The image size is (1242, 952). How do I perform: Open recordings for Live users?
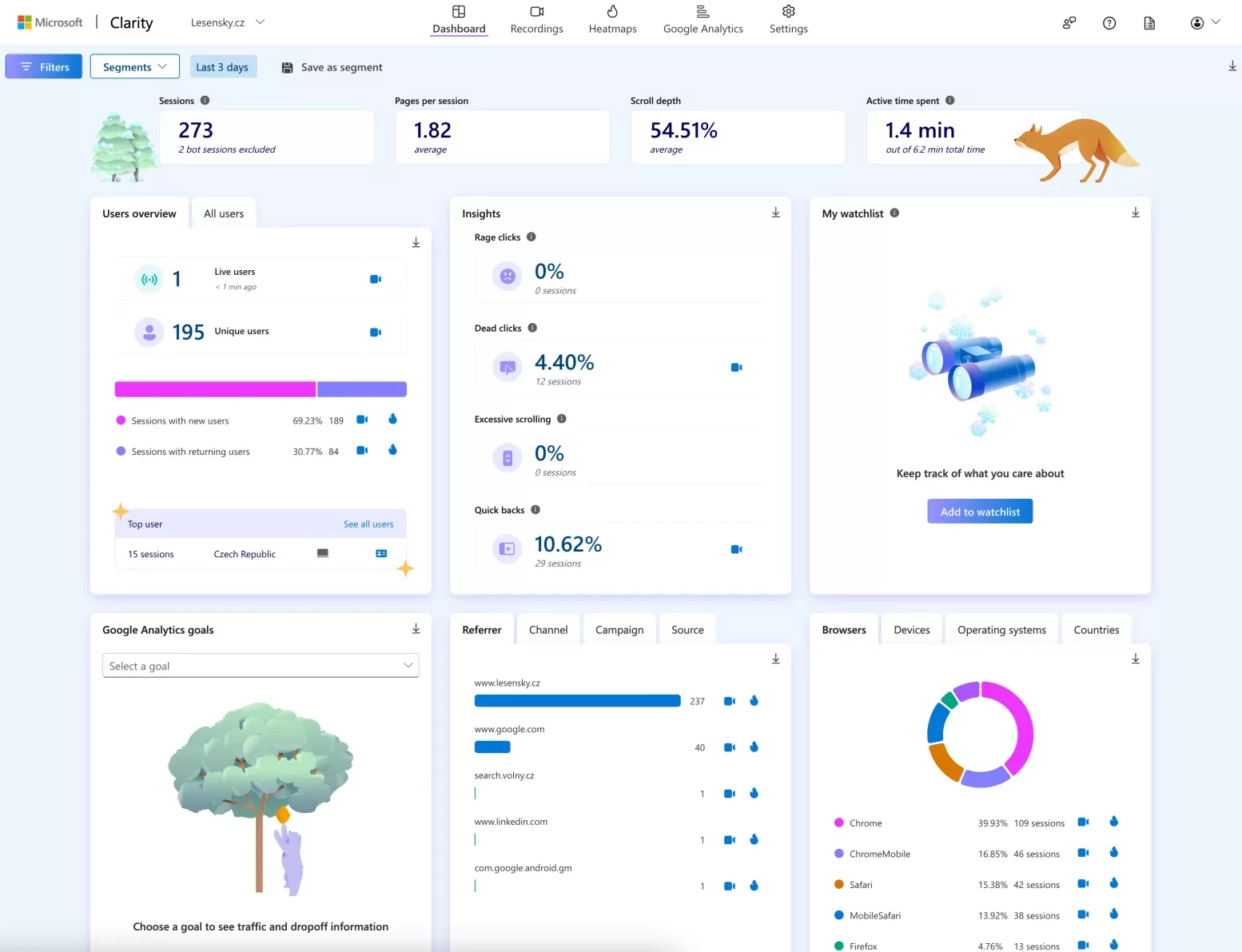[376, 279]
